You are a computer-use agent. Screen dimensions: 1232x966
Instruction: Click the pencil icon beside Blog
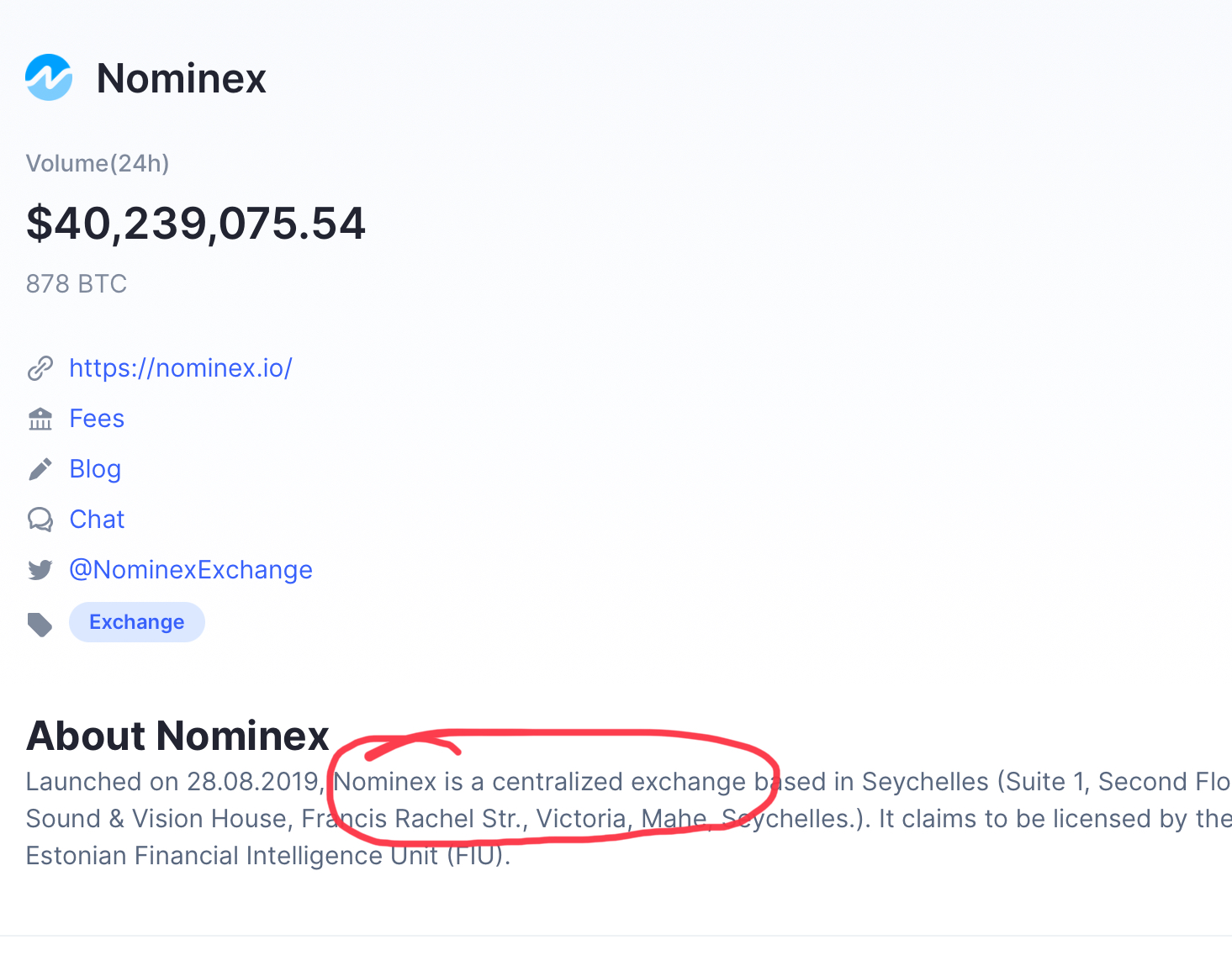[x=40, y=469]
